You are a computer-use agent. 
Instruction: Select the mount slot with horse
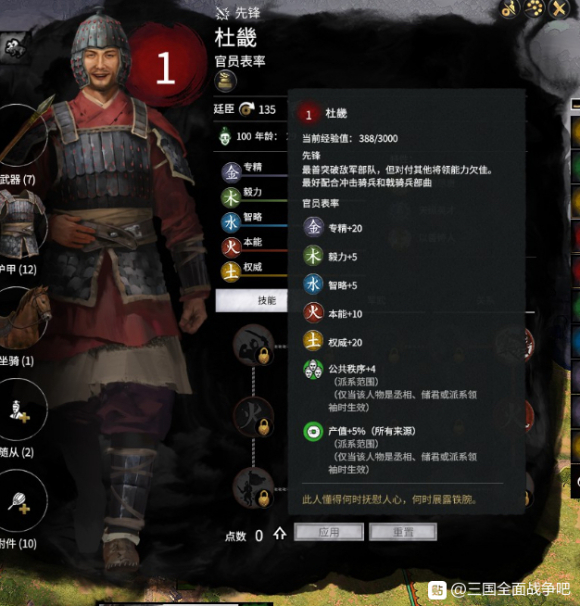23,319
